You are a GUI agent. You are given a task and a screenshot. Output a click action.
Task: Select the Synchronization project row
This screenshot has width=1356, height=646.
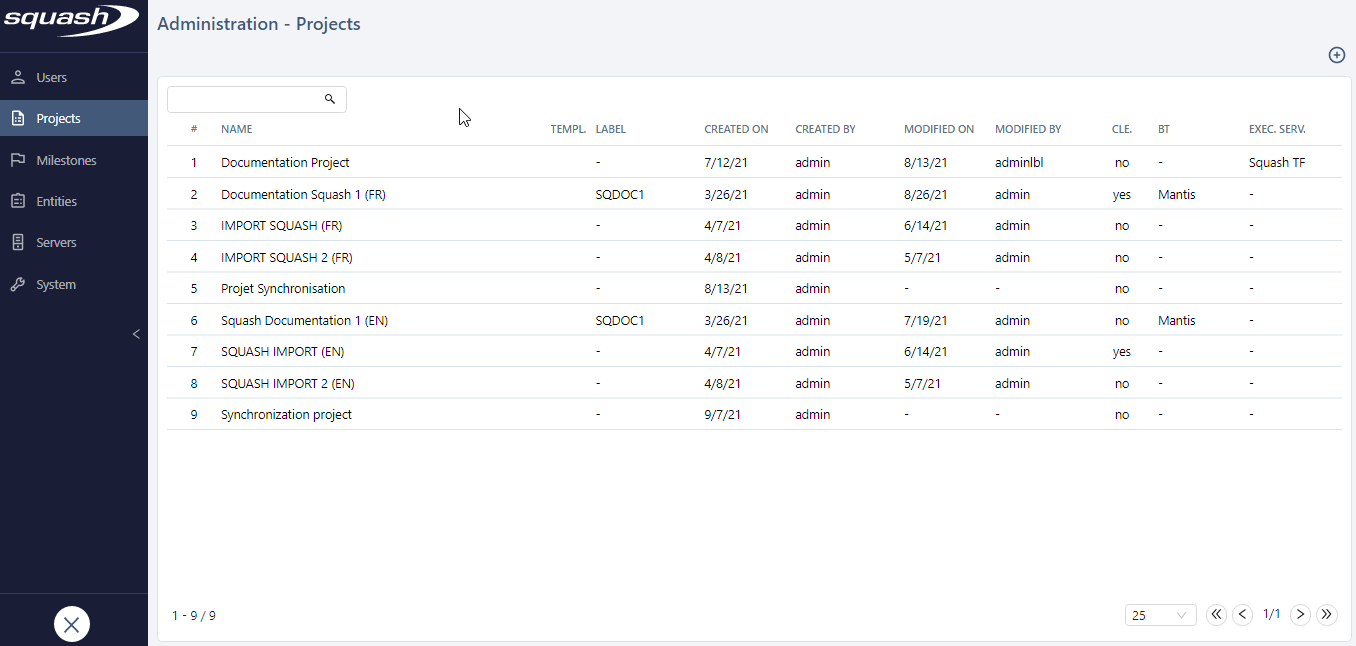[x=286, y=415]
